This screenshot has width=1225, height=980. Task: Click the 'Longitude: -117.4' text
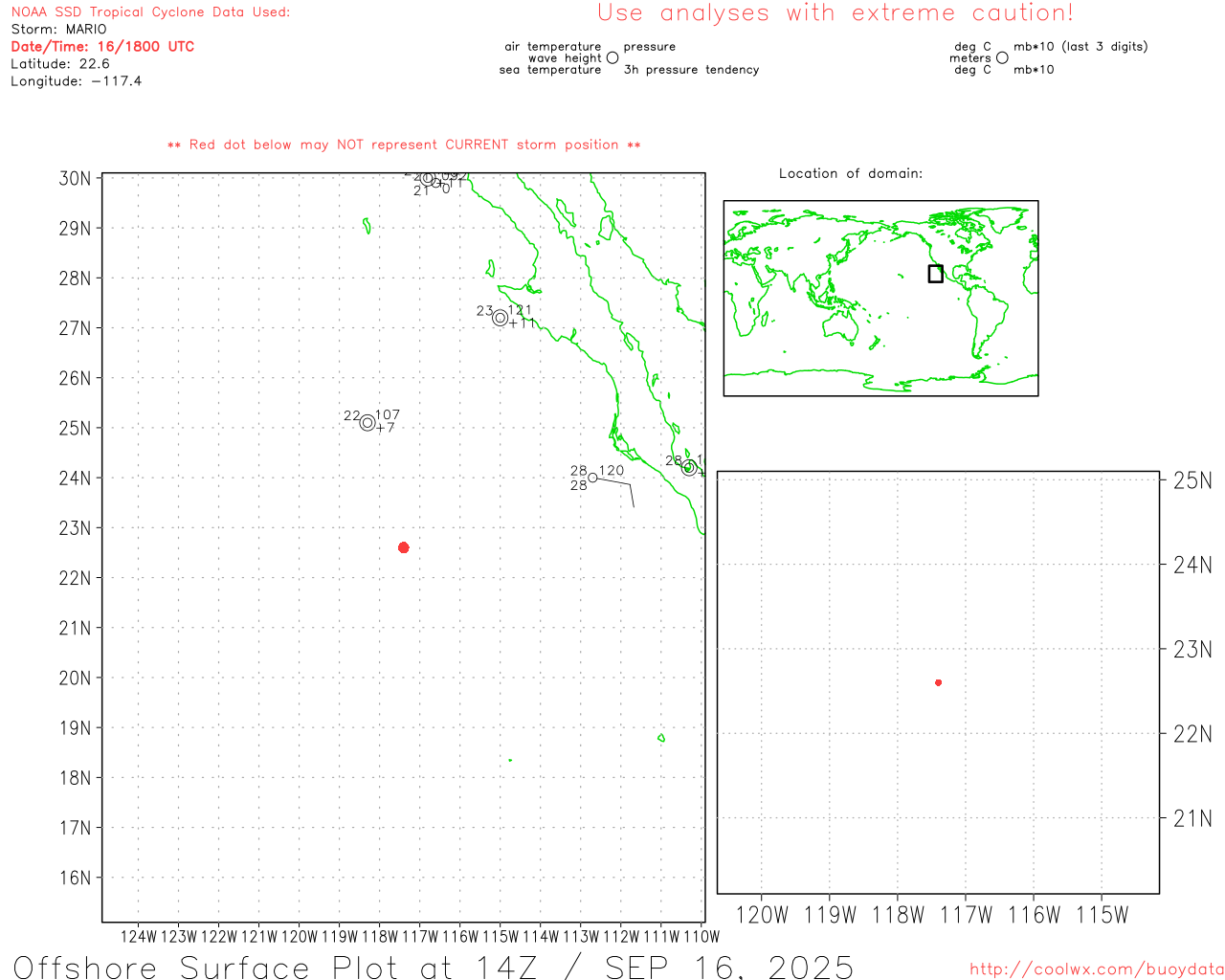point(77,80)
